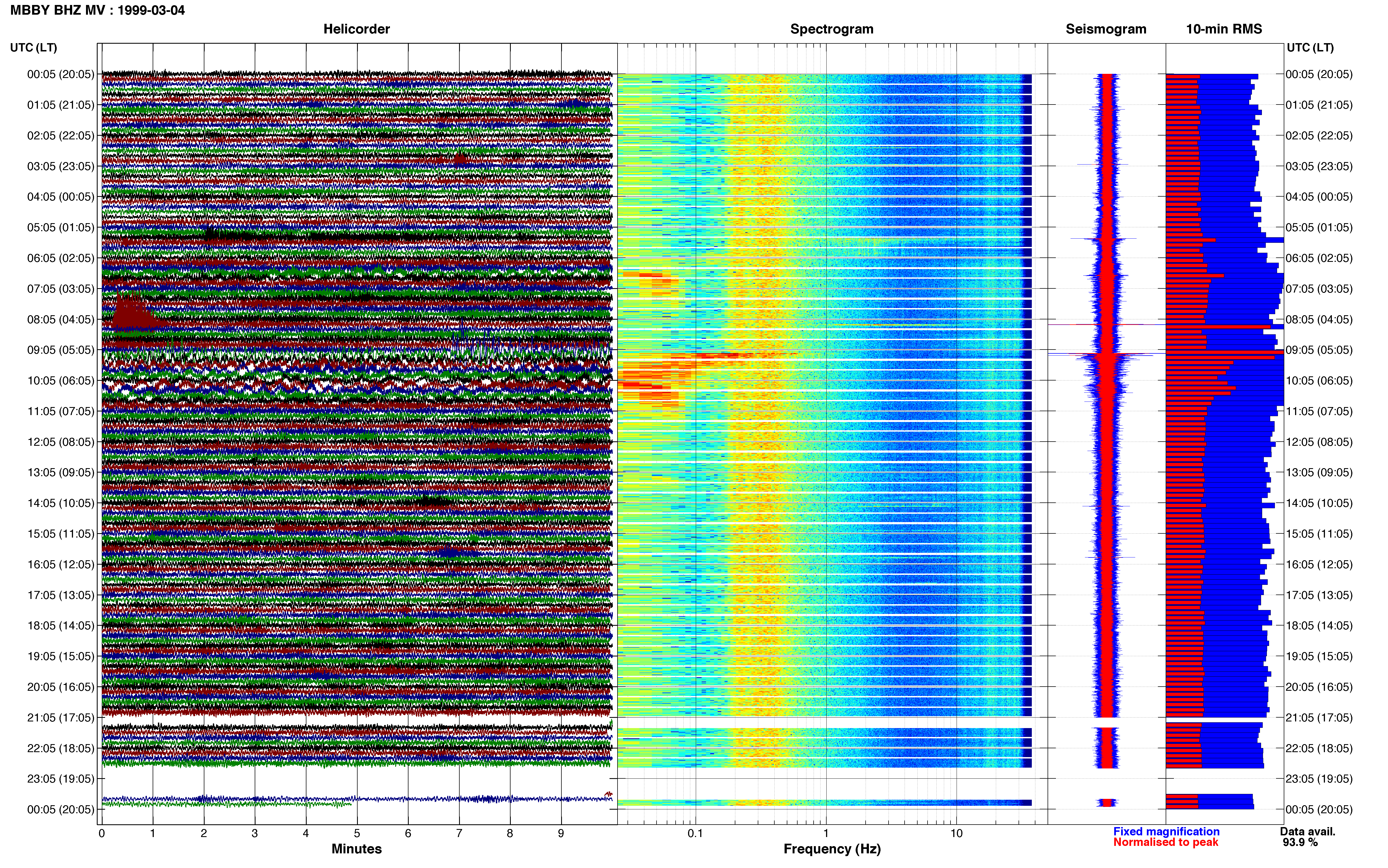Viewport: 1388px width, 868px height.
Task: Click the '10' frequency tick label
Action: (x=956, y=833)
